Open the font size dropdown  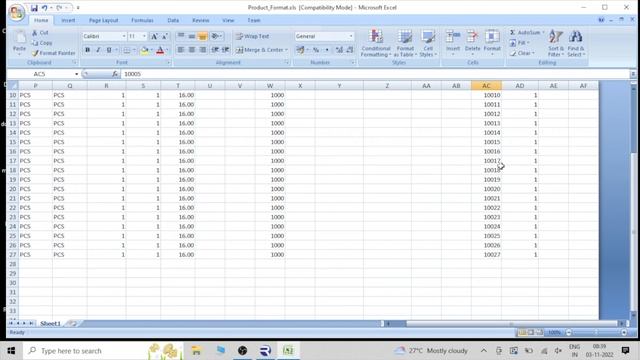144,36
